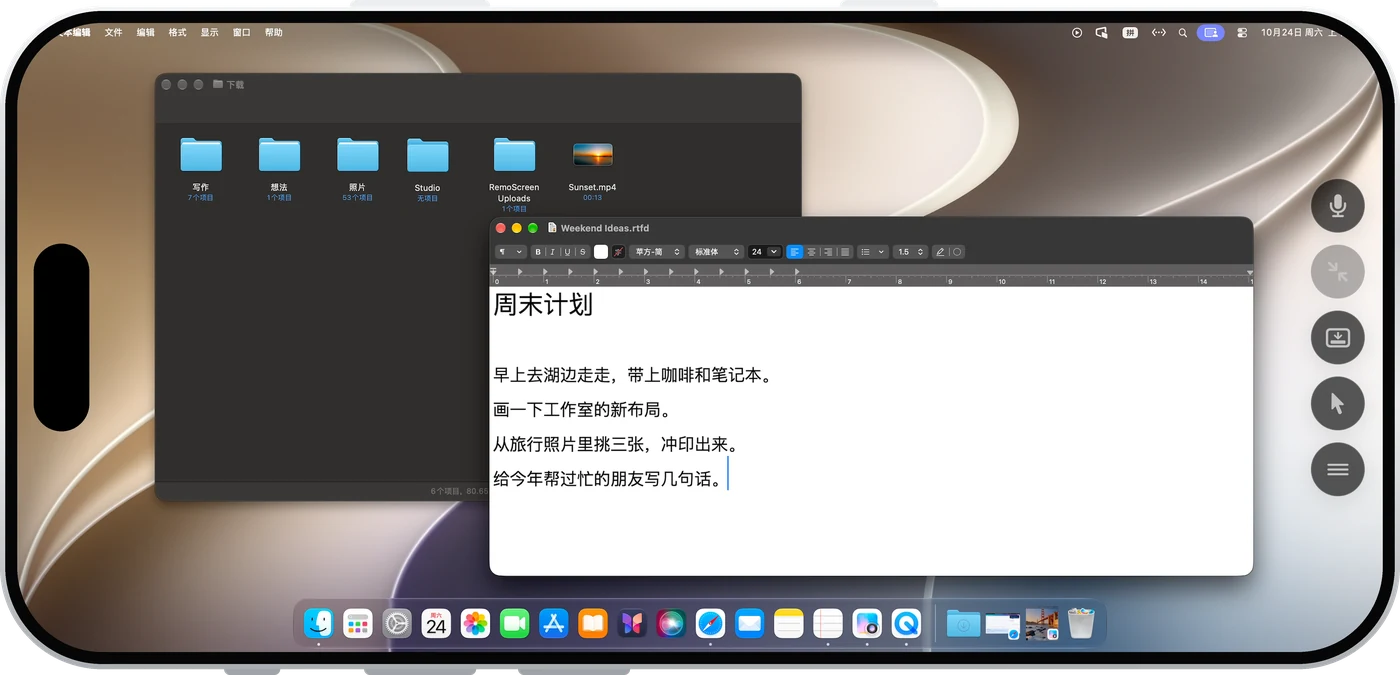Open the 苹方-简 font family dropdown
This screenshot has height=675, width=1400.
(657, 252)
